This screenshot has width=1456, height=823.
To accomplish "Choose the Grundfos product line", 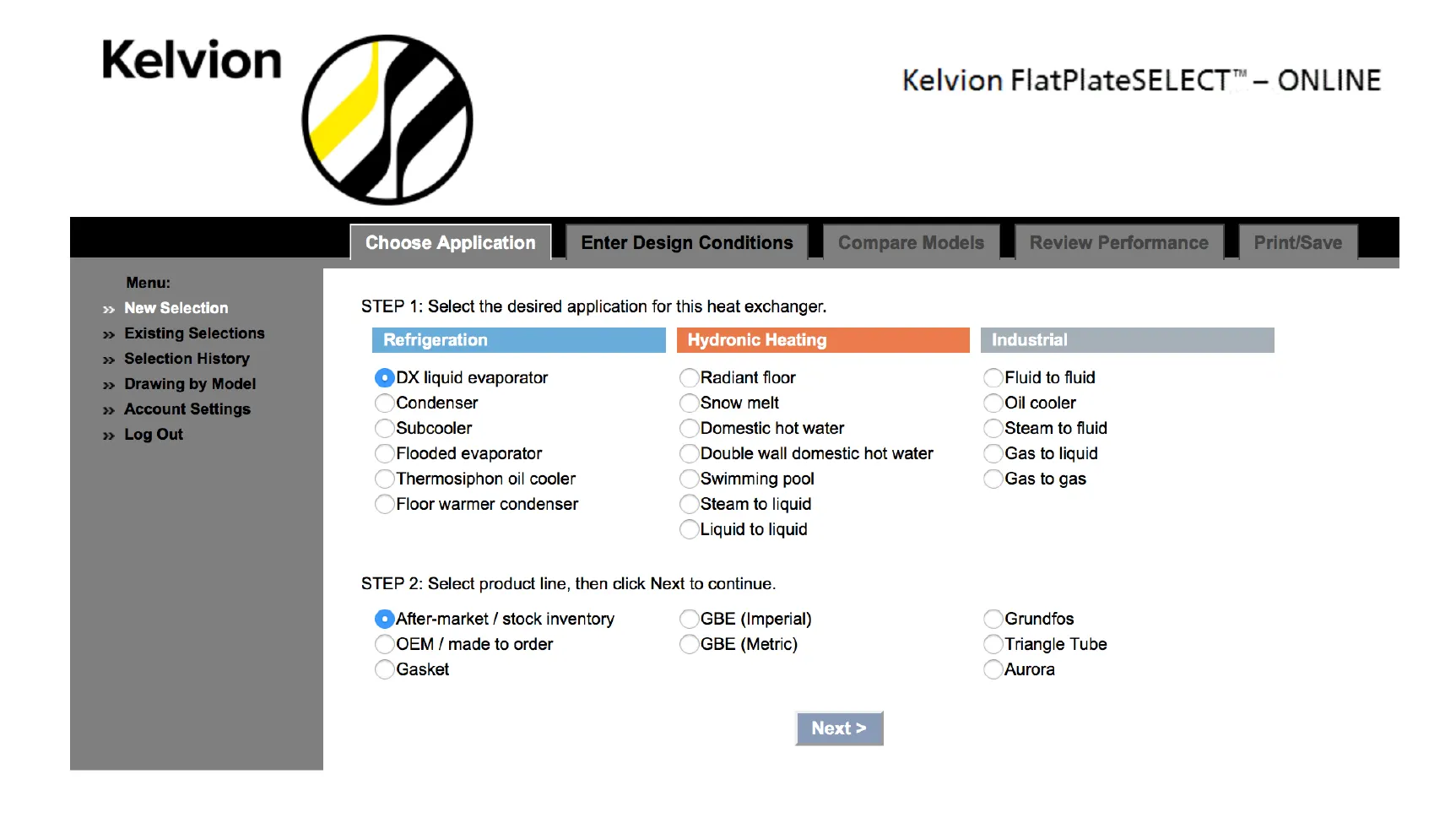I will [x=993, y=619].
